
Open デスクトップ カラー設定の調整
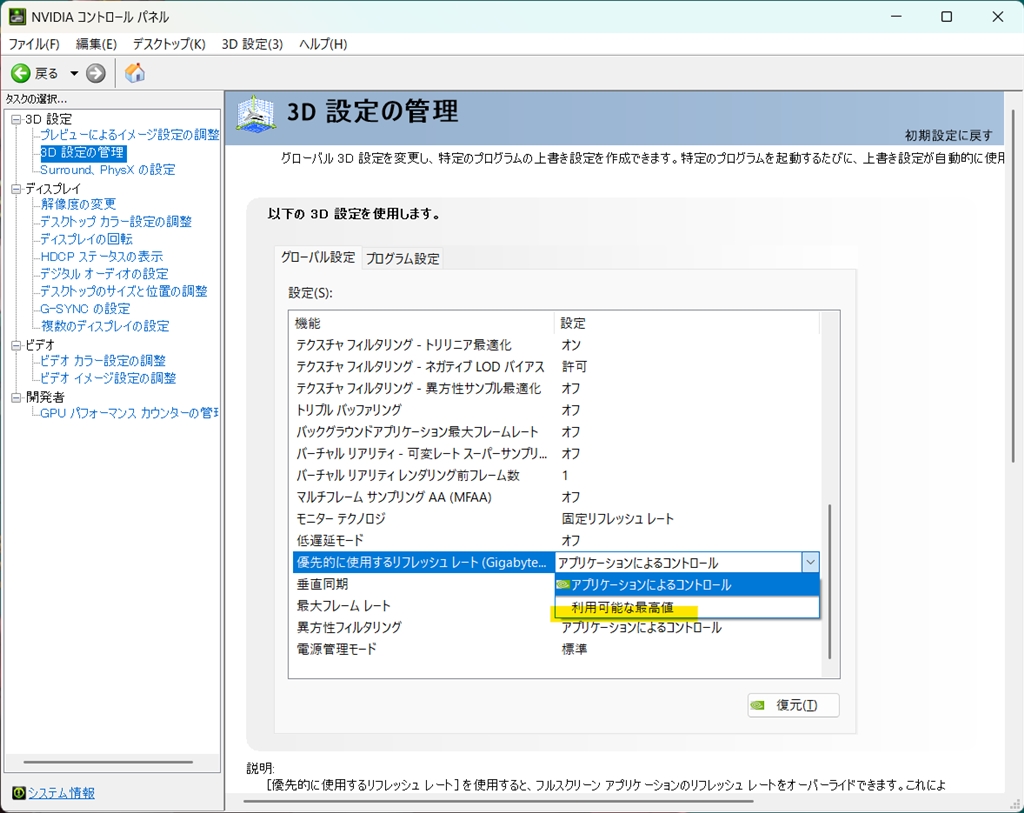(116, 221)
